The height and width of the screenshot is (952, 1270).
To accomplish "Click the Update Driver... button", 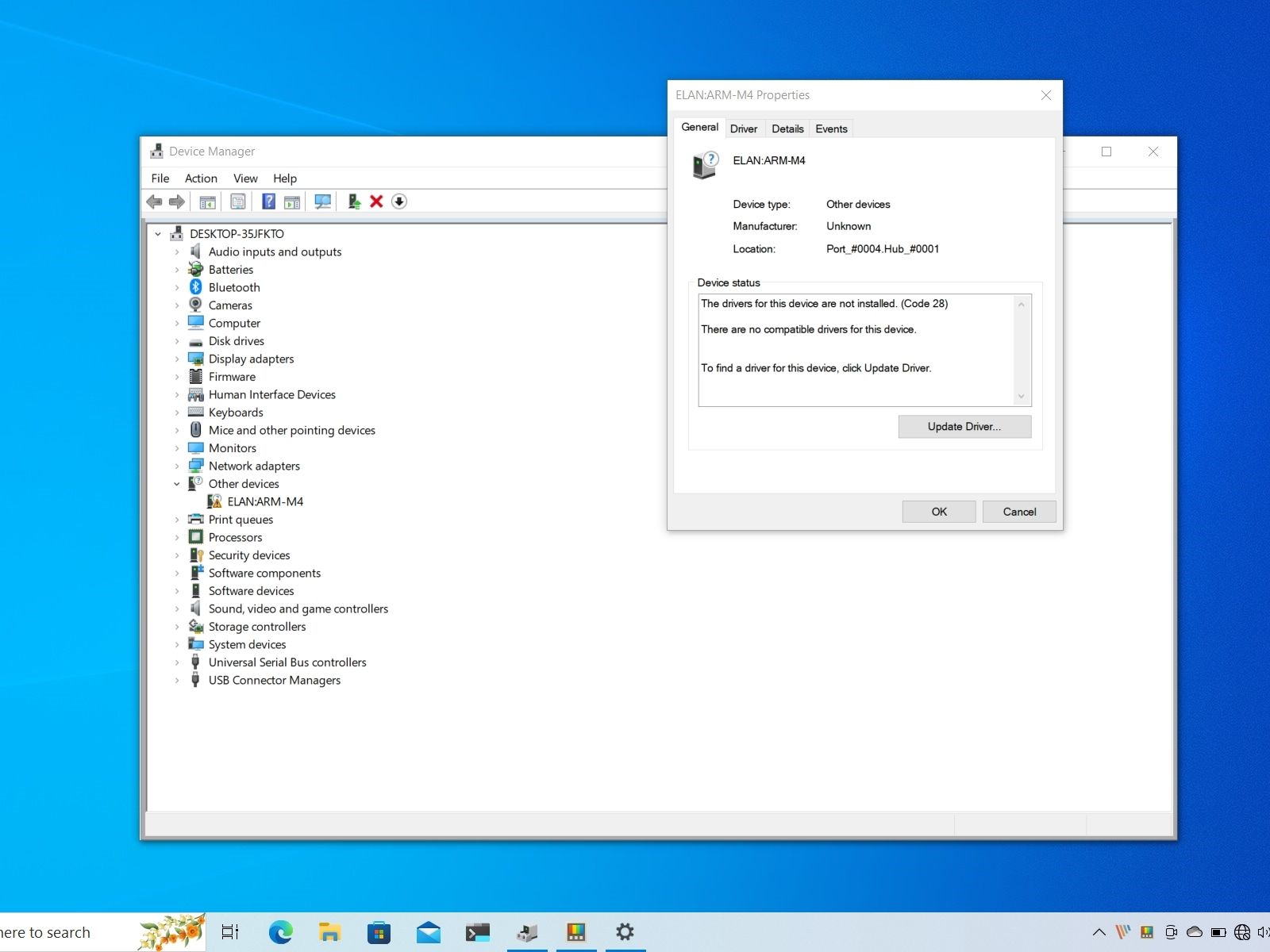I will [x=964, y=427].
